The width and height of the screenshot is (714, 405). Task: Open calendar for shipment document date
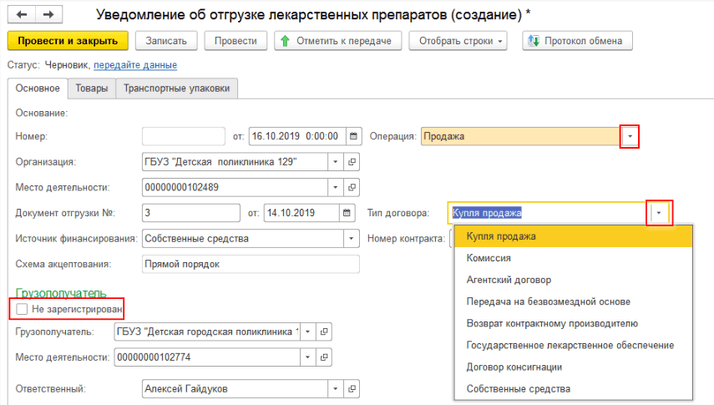coord(347,213)
